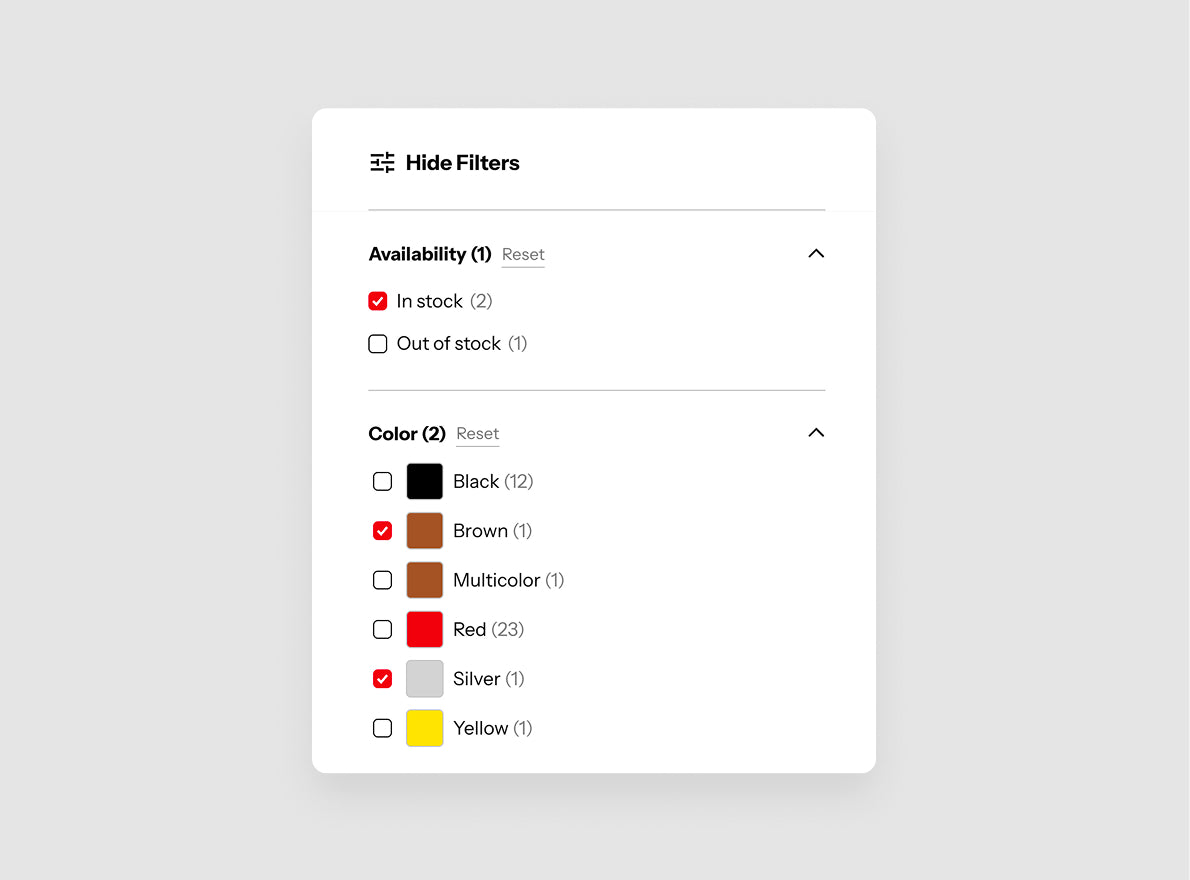The height and width of the screenshot is (880, 1190).
Task: Uncheck the Brown color checkbox
Action: tap(382, 531)
